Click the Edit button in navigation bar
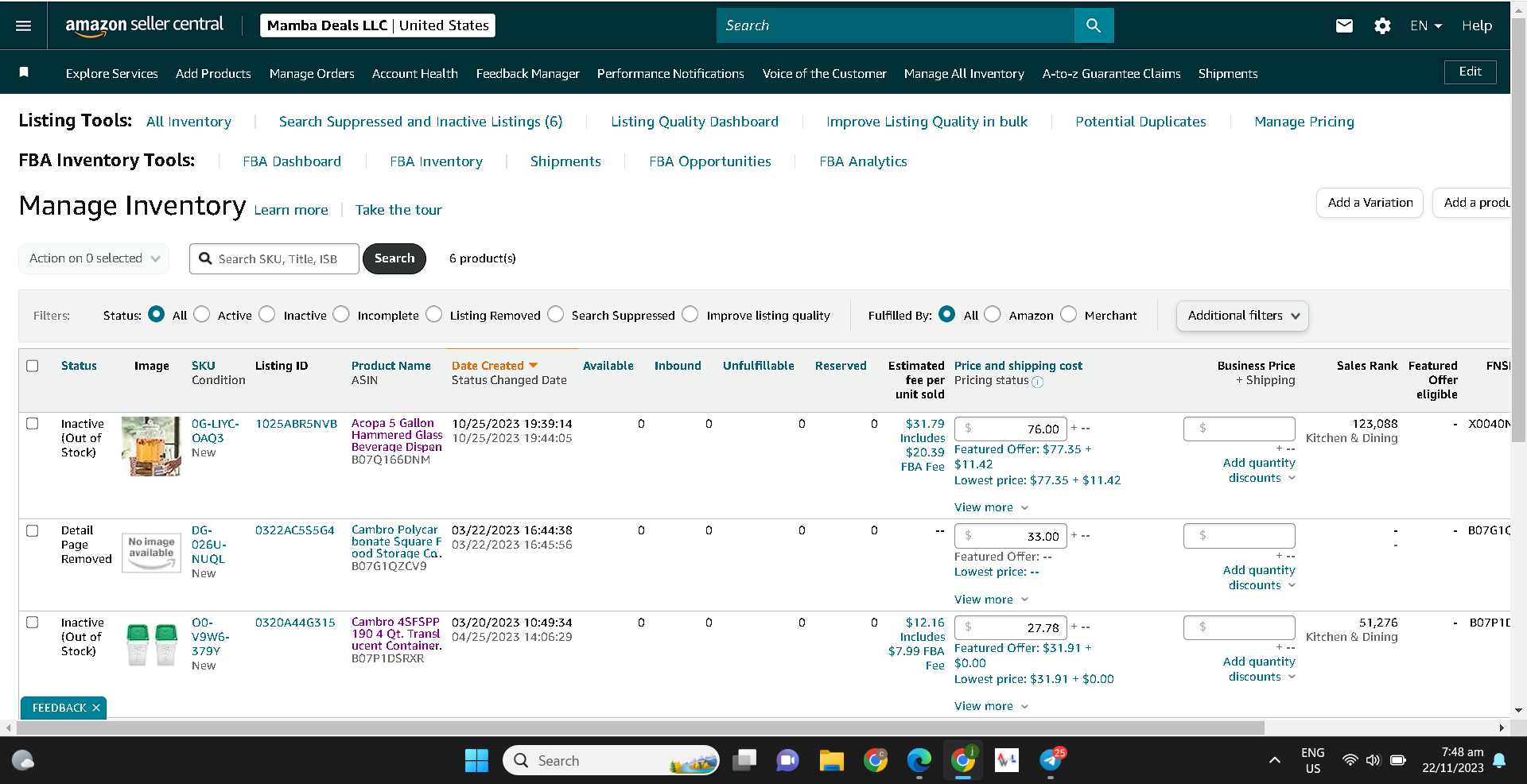 (1470, 72)
